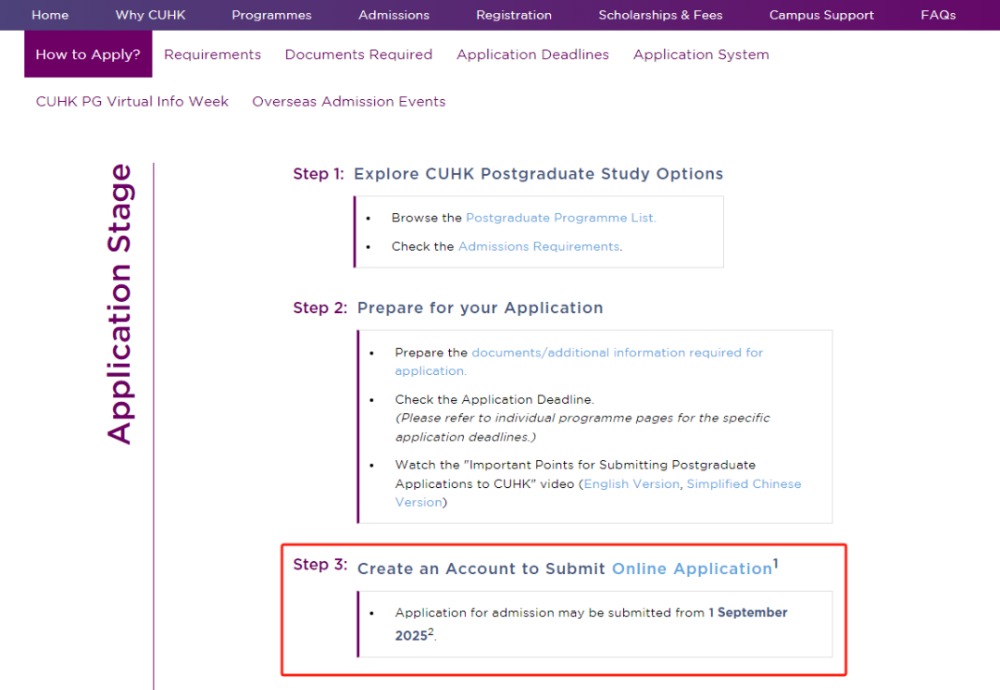Screen dimensions: 1000x690
Task: Open the Online Application link
Action: (x=691, y=569)
